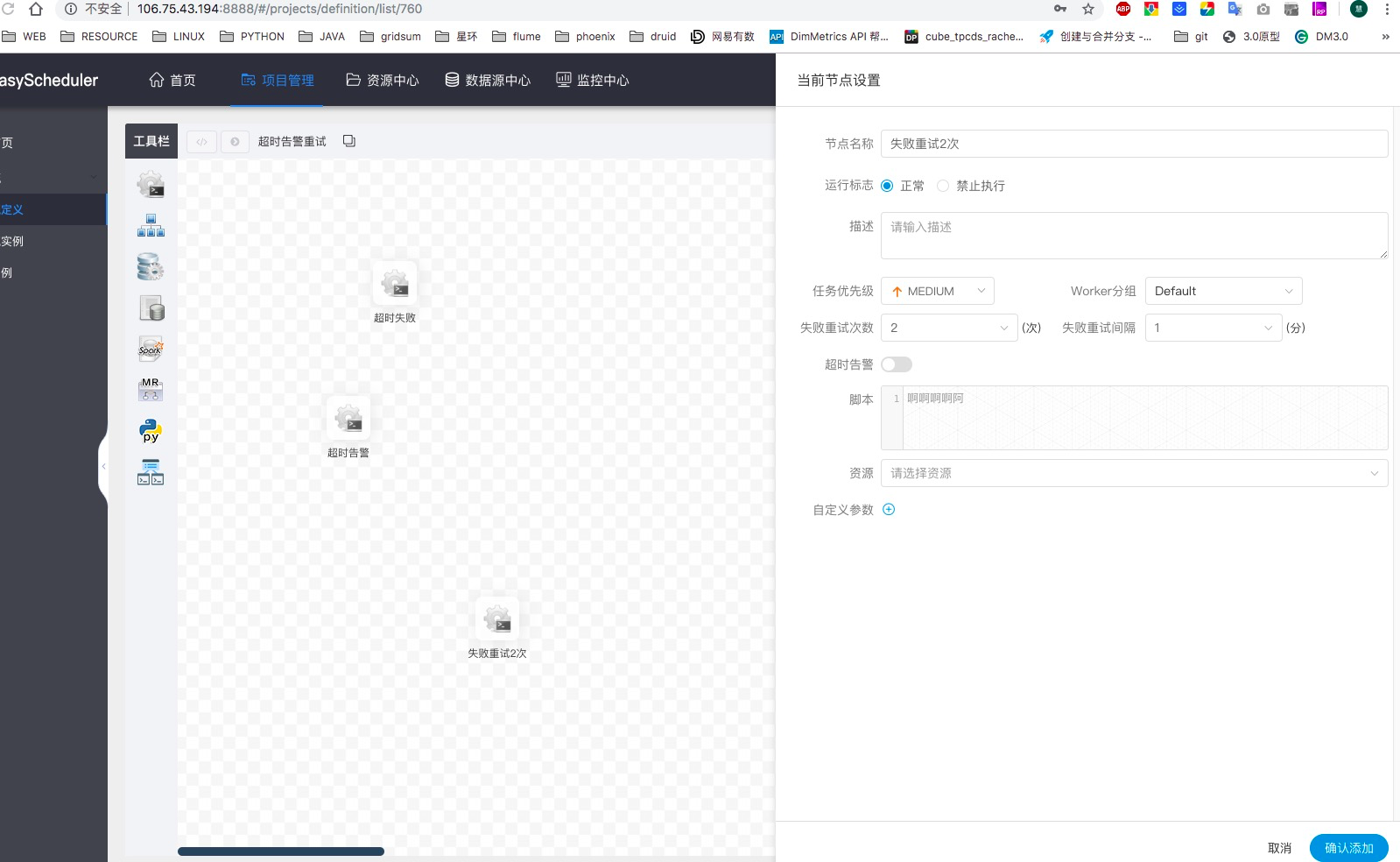This screenshot has height=862, width=1400.
Task: Select 禁止执行 run flag radio
Action: pyautogui.click(x=943, y=186)
